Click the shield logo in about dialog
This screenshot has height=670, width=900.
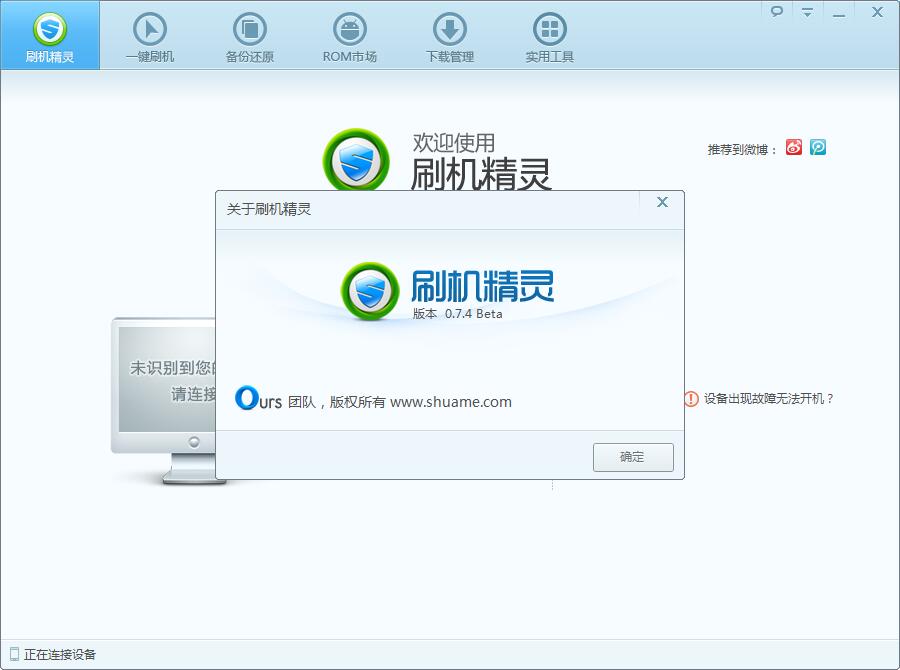coord(370,291)
